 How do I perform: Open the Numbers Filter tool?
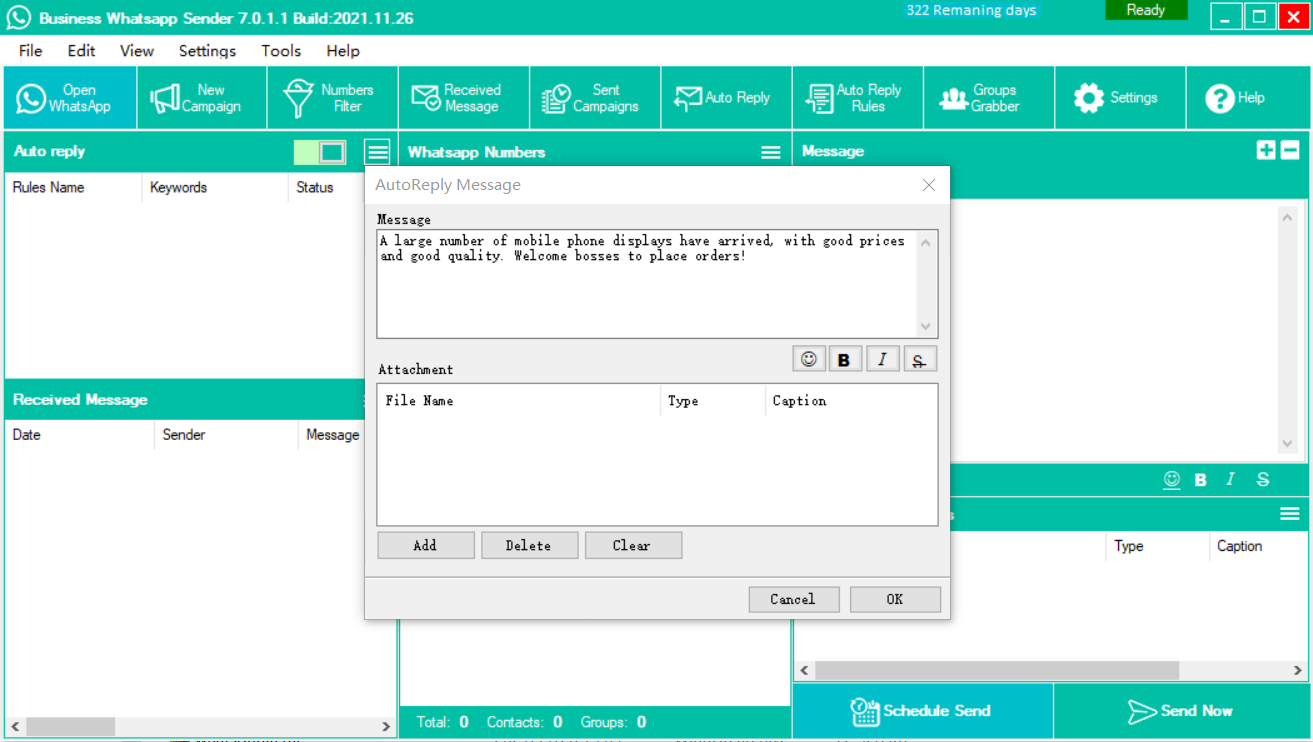(333, 98)
